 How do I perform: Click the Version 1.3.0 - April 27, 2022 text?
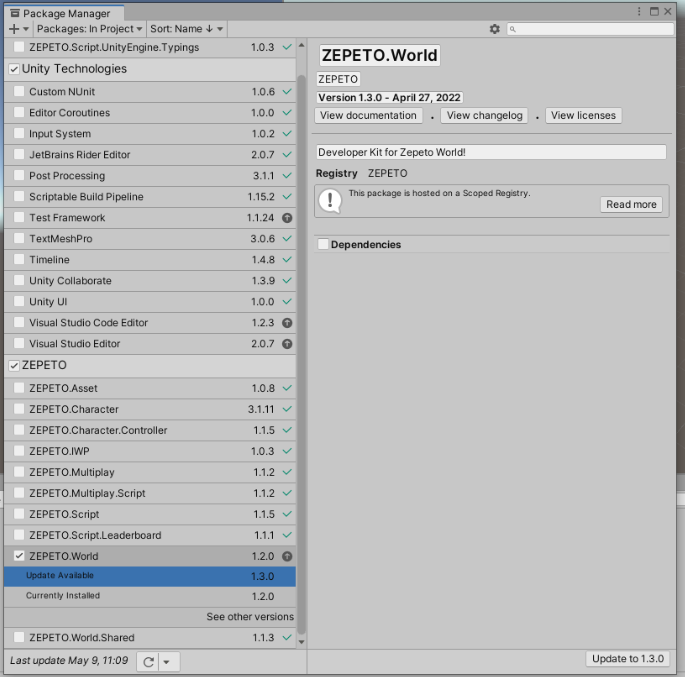pyautogui.click(x=389, y=97)
